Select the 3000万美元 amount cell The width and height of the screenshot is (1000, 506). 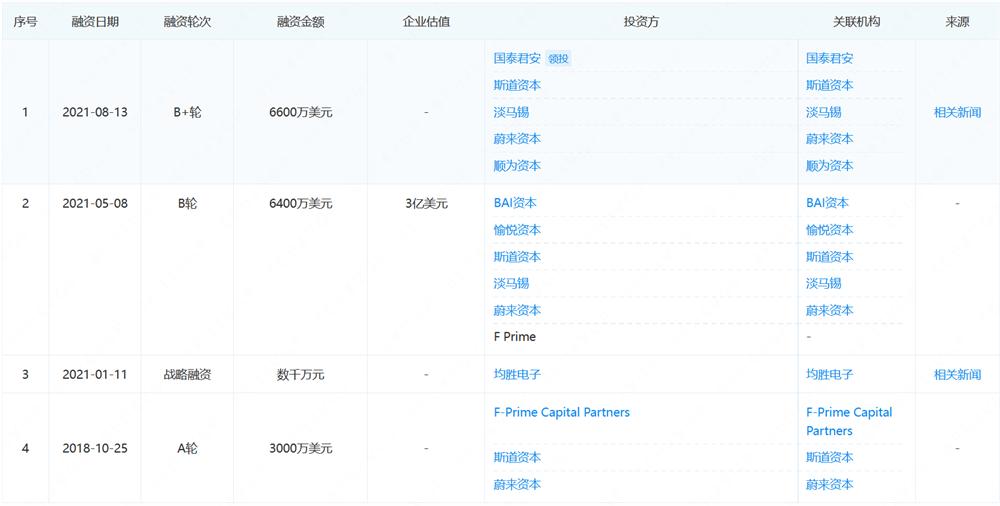(300, 449)
